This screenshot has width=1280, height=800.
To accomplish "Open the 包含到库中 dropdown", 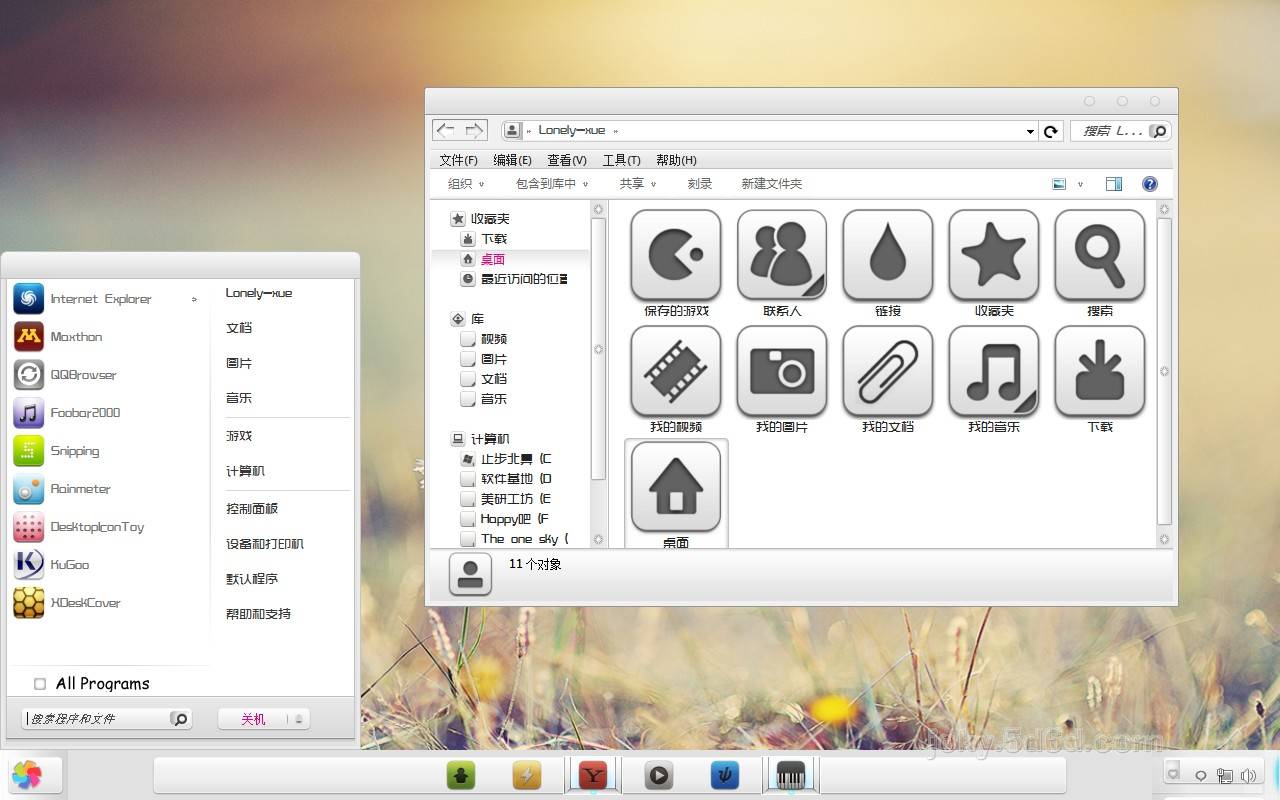I will tap(552, 184).
